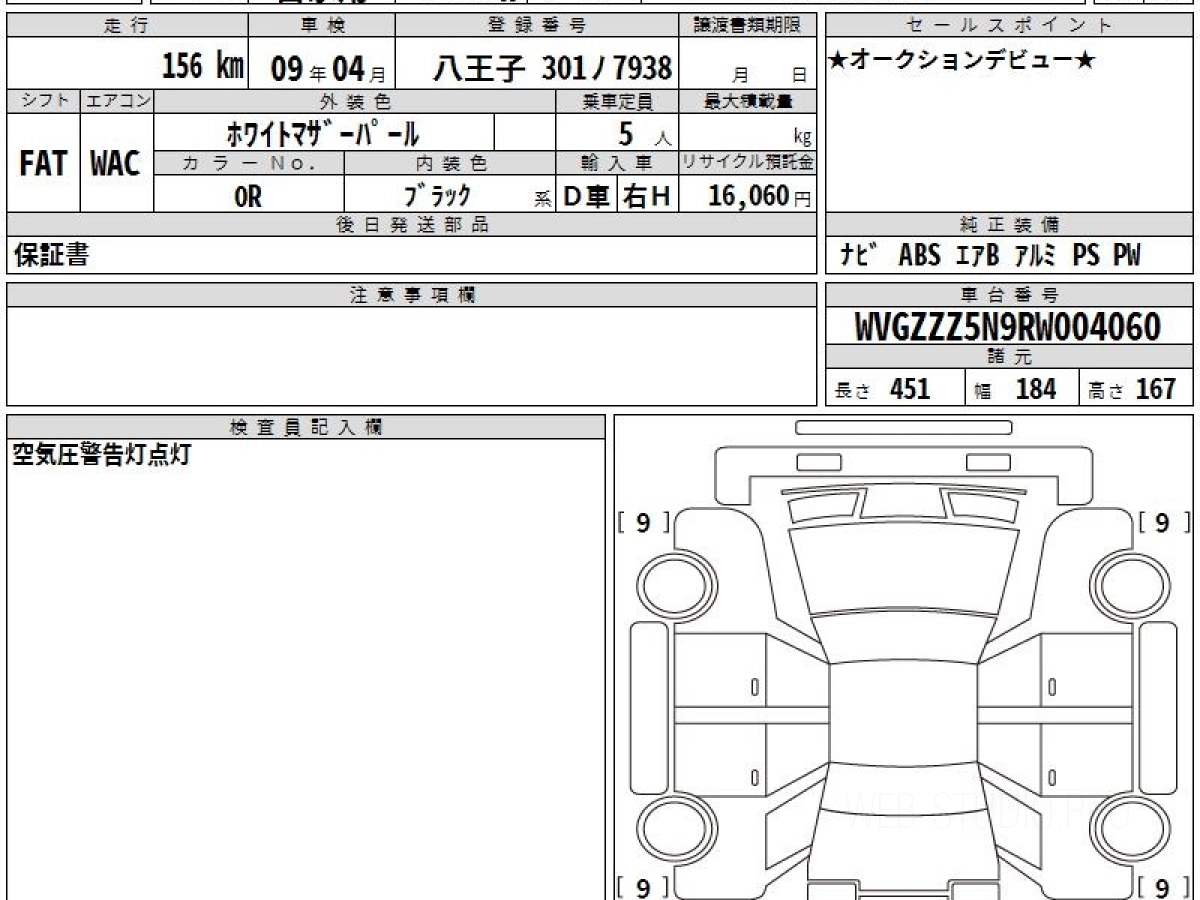1200x900 pixels.
Task: Select the FAT shift type cell
Action: tap(43, 164)
